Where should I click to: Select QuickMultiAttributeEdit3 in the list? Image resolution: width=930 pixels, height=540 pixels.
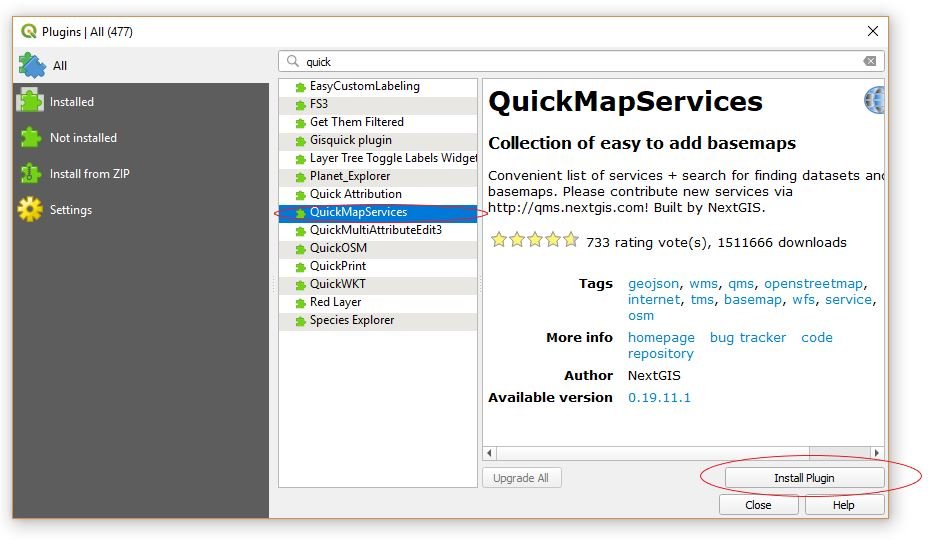378,230
